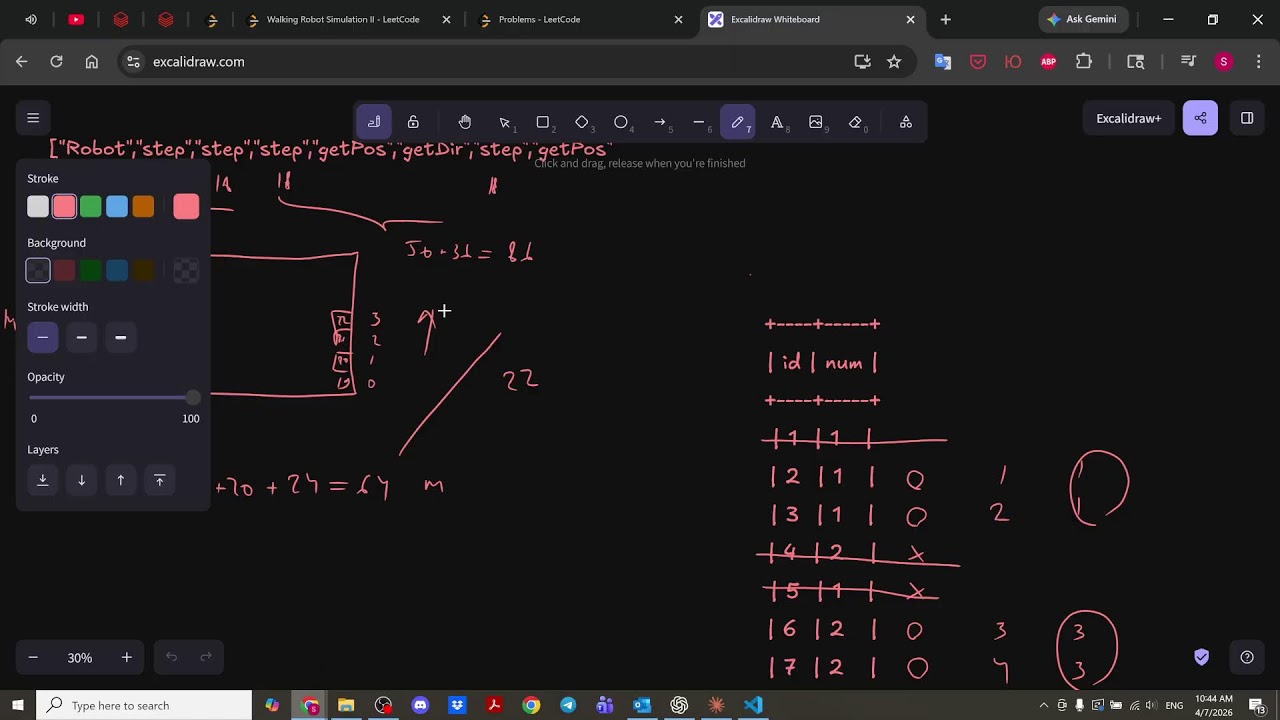The width and height of the screenshot is (1280, 720).
Task: Open the browser extensions puzzle icon
Action: click(x=1084, y=61)
